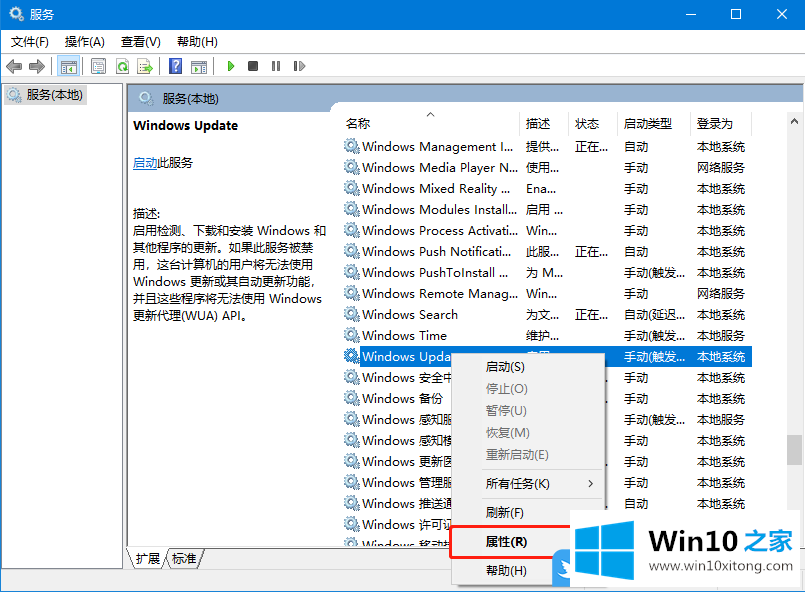
Task: Click gear icon of Windows Update row
Action: click(352, 356)
